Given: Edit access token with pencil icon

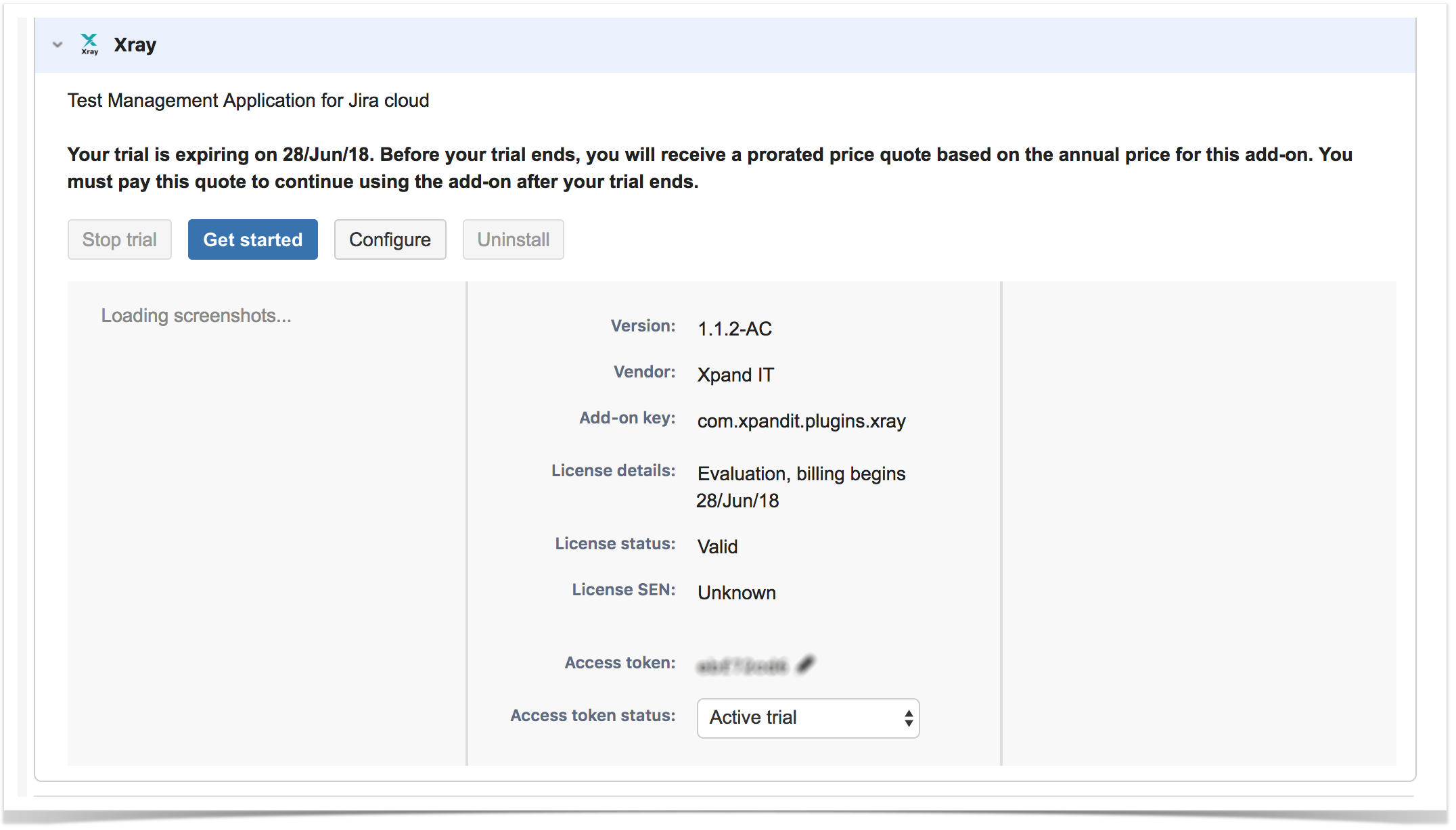Looking at the screenshot, I should point(805,665).
